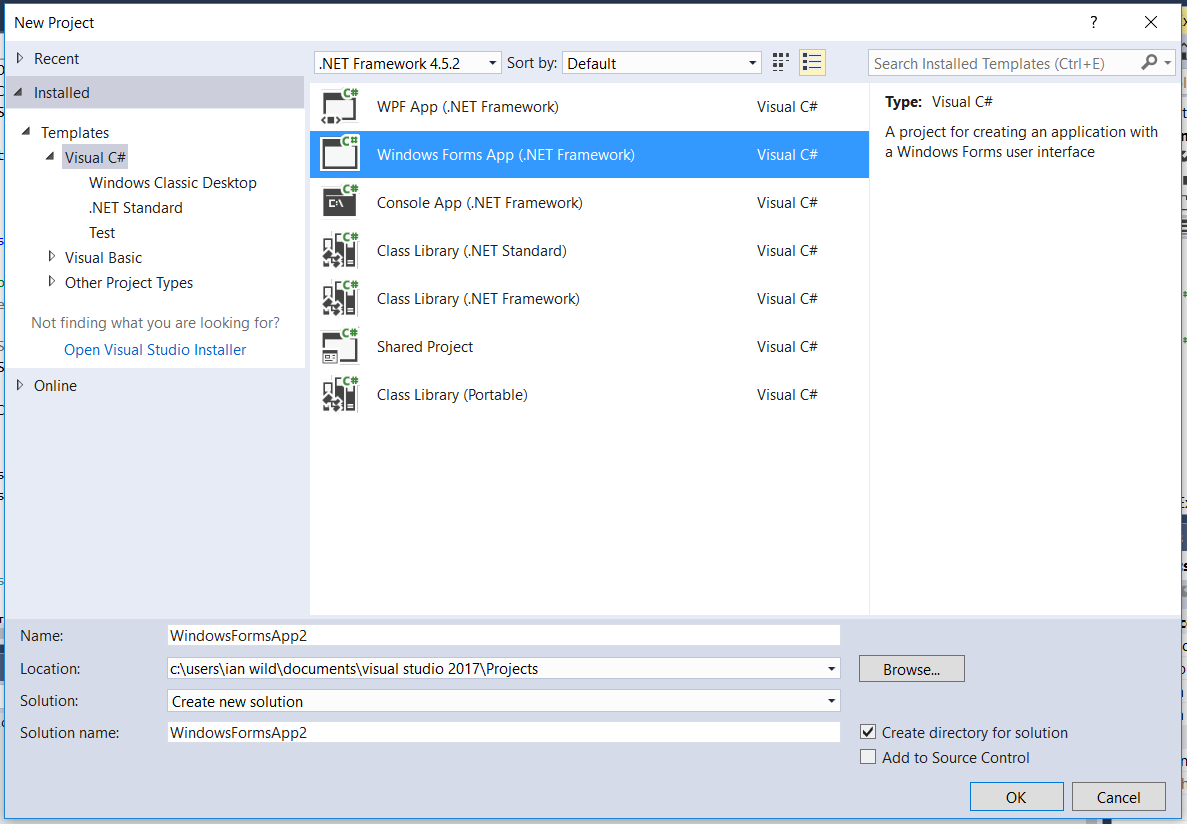
Task: Select Other Project Types tree item
Action: point(129,282)
